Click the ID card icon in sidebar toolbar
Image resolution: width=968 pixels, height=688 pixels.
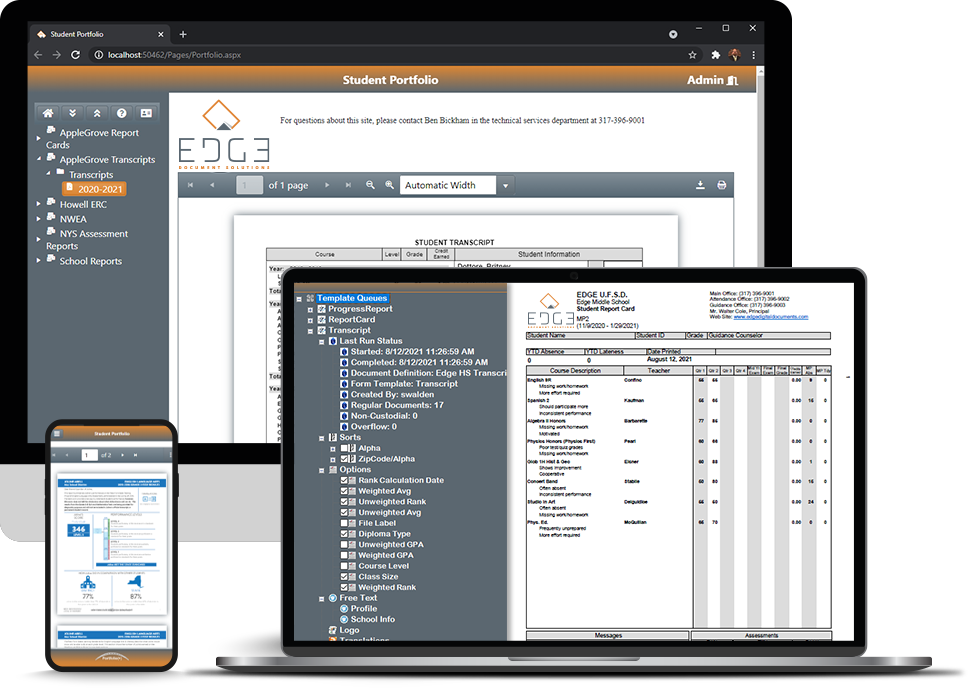coord(146,113)
